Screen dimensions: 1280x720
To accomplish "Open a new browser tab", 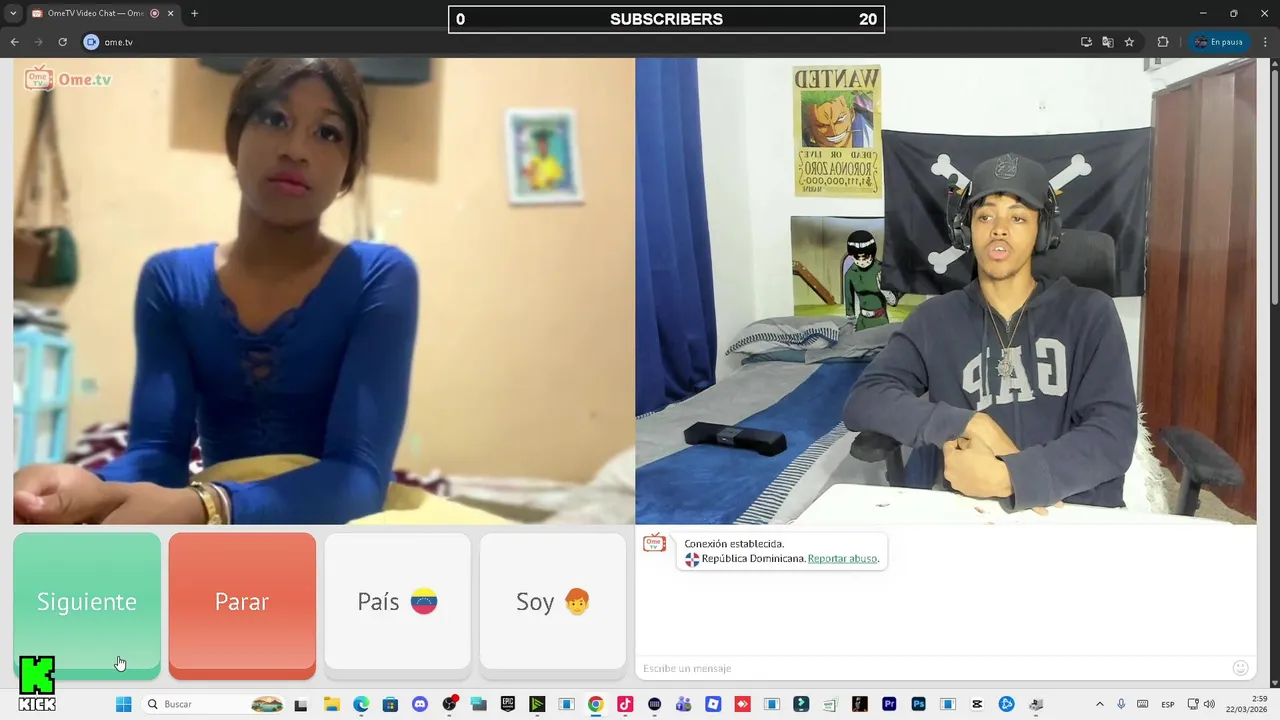I will click(x=194, y=13).
